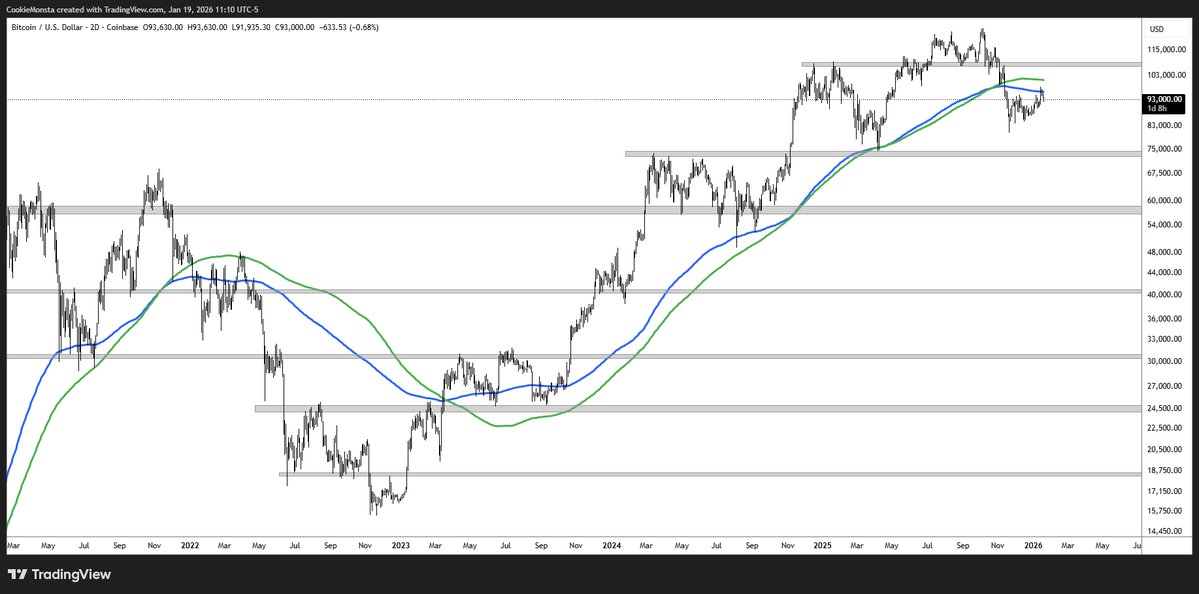Click the 83,000.00 value on the price scale
The height and width of the screenshot is (594, 1199).
pos(1163,126)
